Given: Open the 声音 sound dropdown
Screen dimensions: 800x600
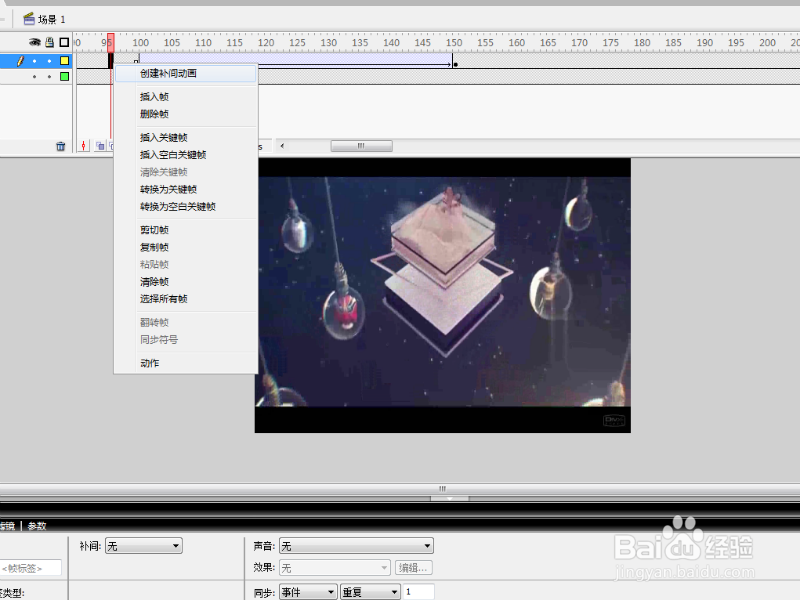Looking at the screenshot, I should (356, 546).
